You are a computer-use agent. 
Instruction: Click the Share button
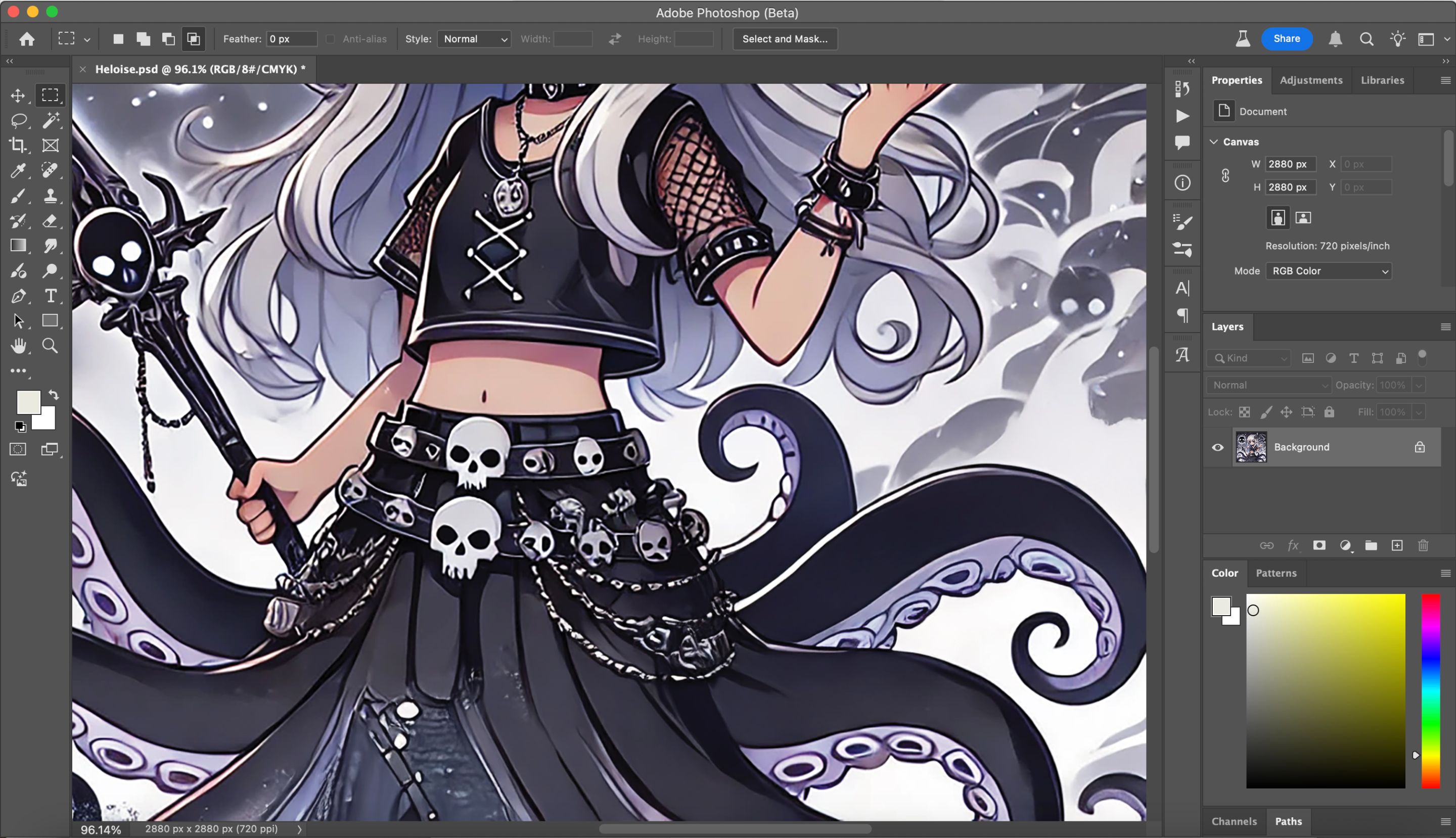click(1286, 38)
